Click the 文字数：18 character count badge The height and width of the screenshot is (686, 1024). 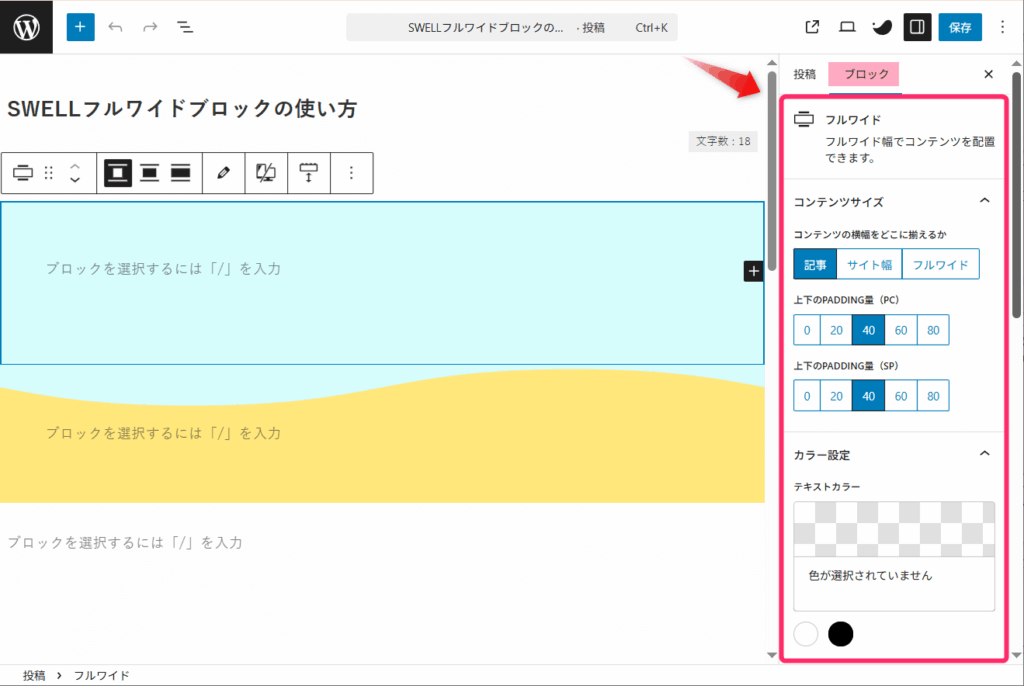723,141
